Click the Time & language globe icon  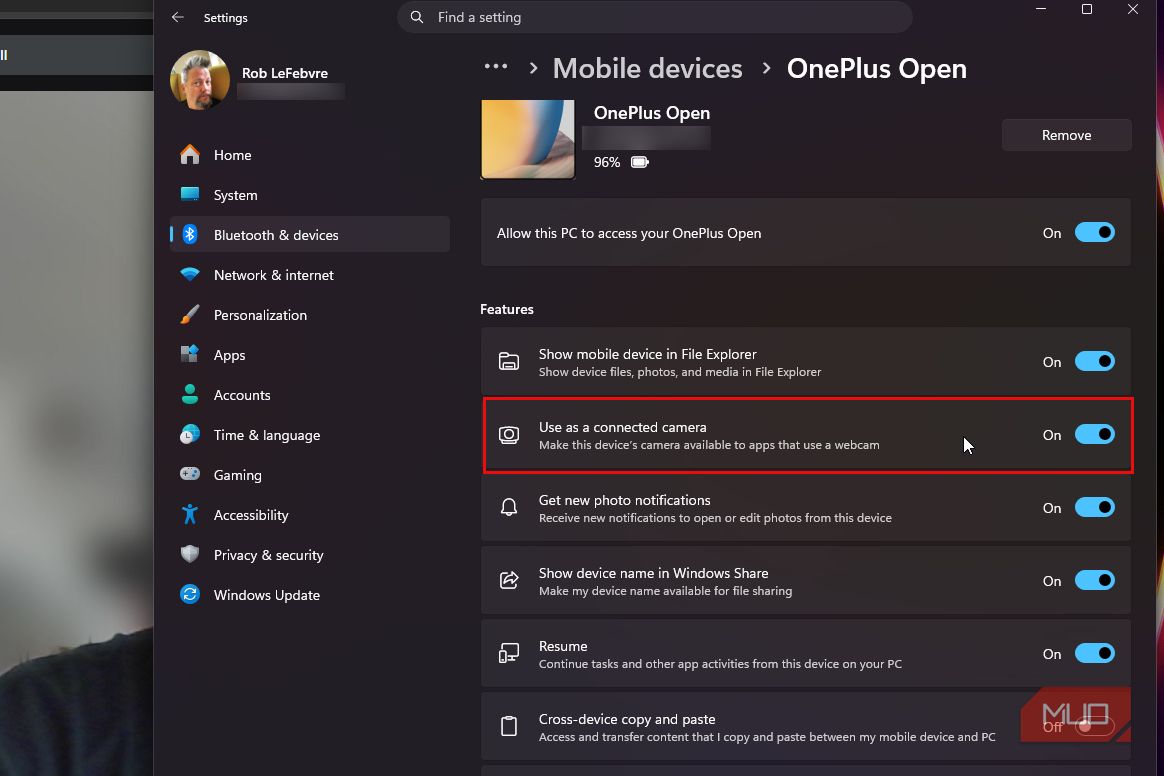pos(190,434)
